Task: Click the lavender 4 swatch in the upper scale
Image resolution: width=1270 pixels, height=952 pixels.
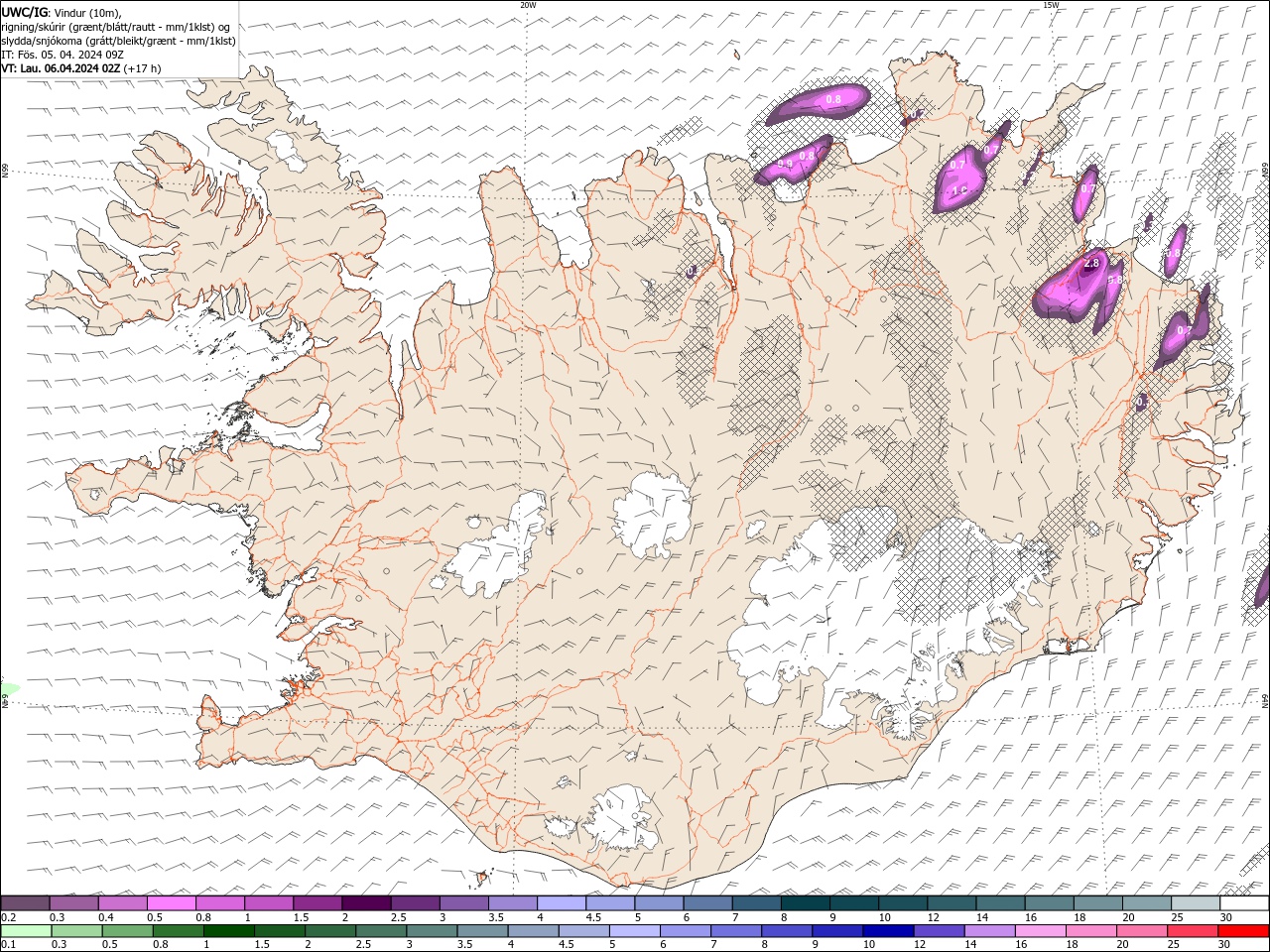Action: click(x=562, y=903)
